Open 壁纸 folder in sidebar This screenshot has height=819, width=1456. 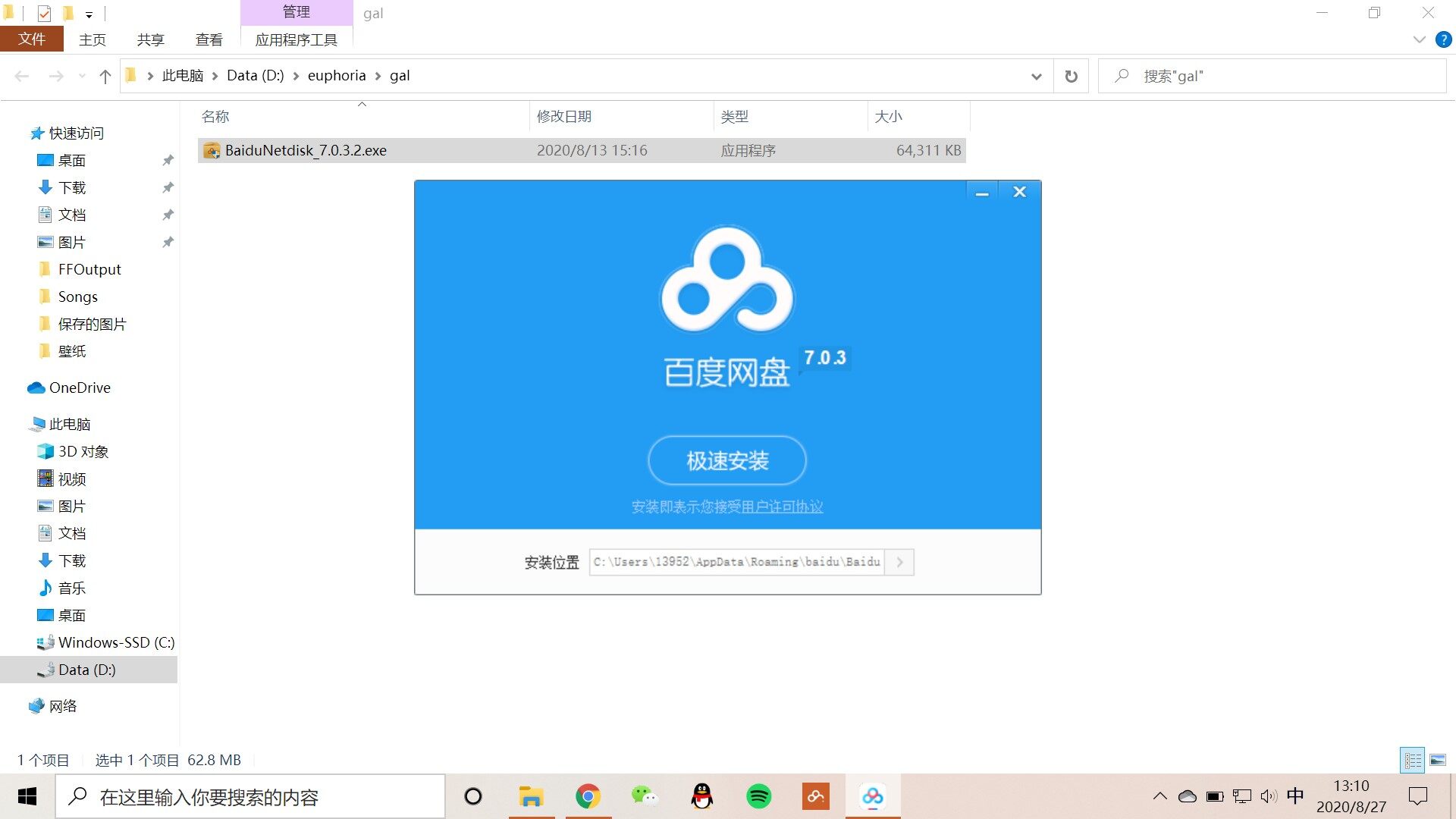pos(71,351)
